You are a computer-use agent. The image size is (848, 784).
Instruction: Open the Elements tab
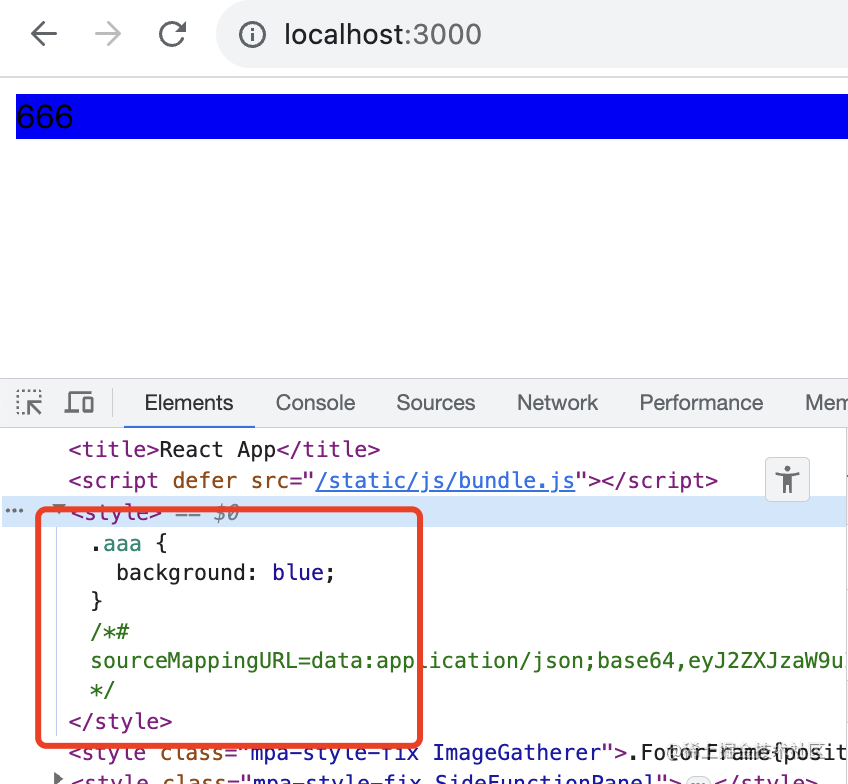point(189,403)
